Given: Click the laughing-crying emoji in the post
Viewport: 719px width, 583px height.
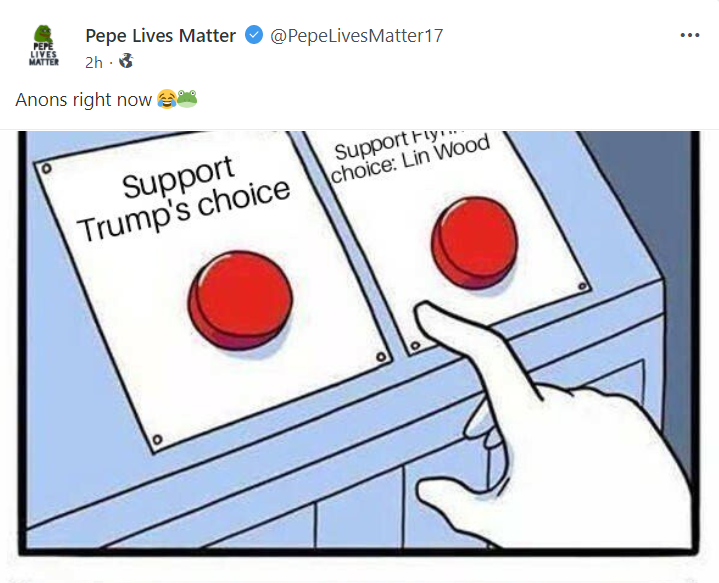Looking at the screenshot, I should pyautogui.click(x=166, y=99).
